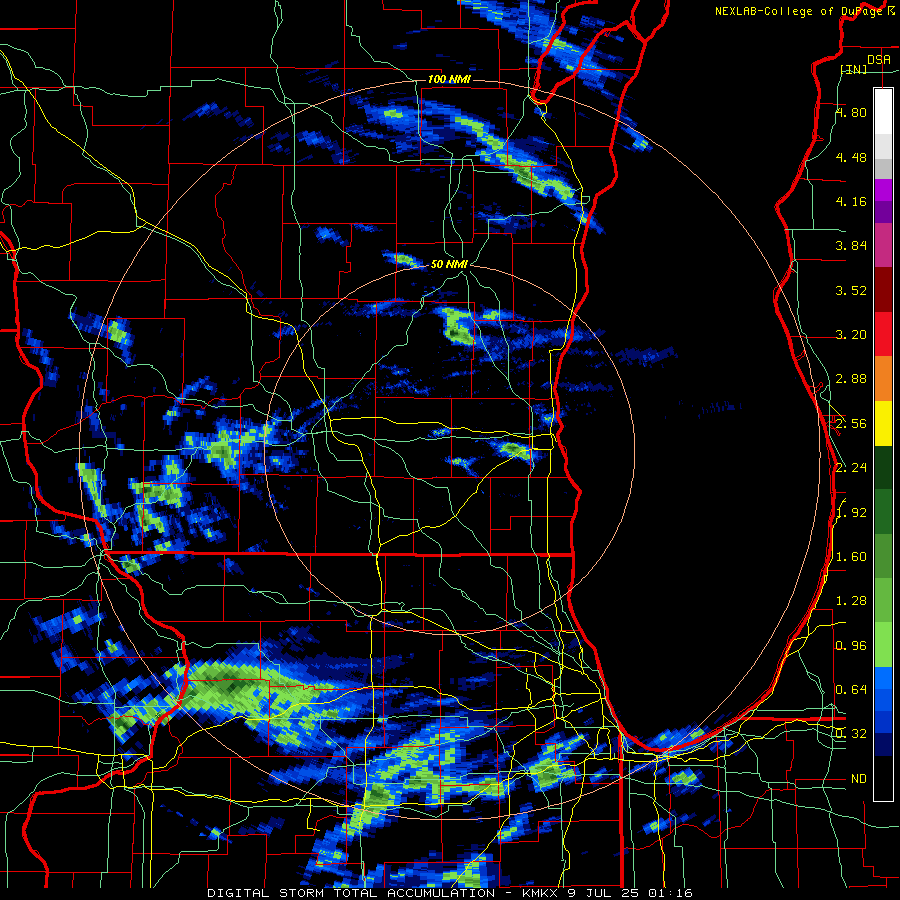
Task: Pick the orange swatch in the color legend
Action: pos(883,379)
